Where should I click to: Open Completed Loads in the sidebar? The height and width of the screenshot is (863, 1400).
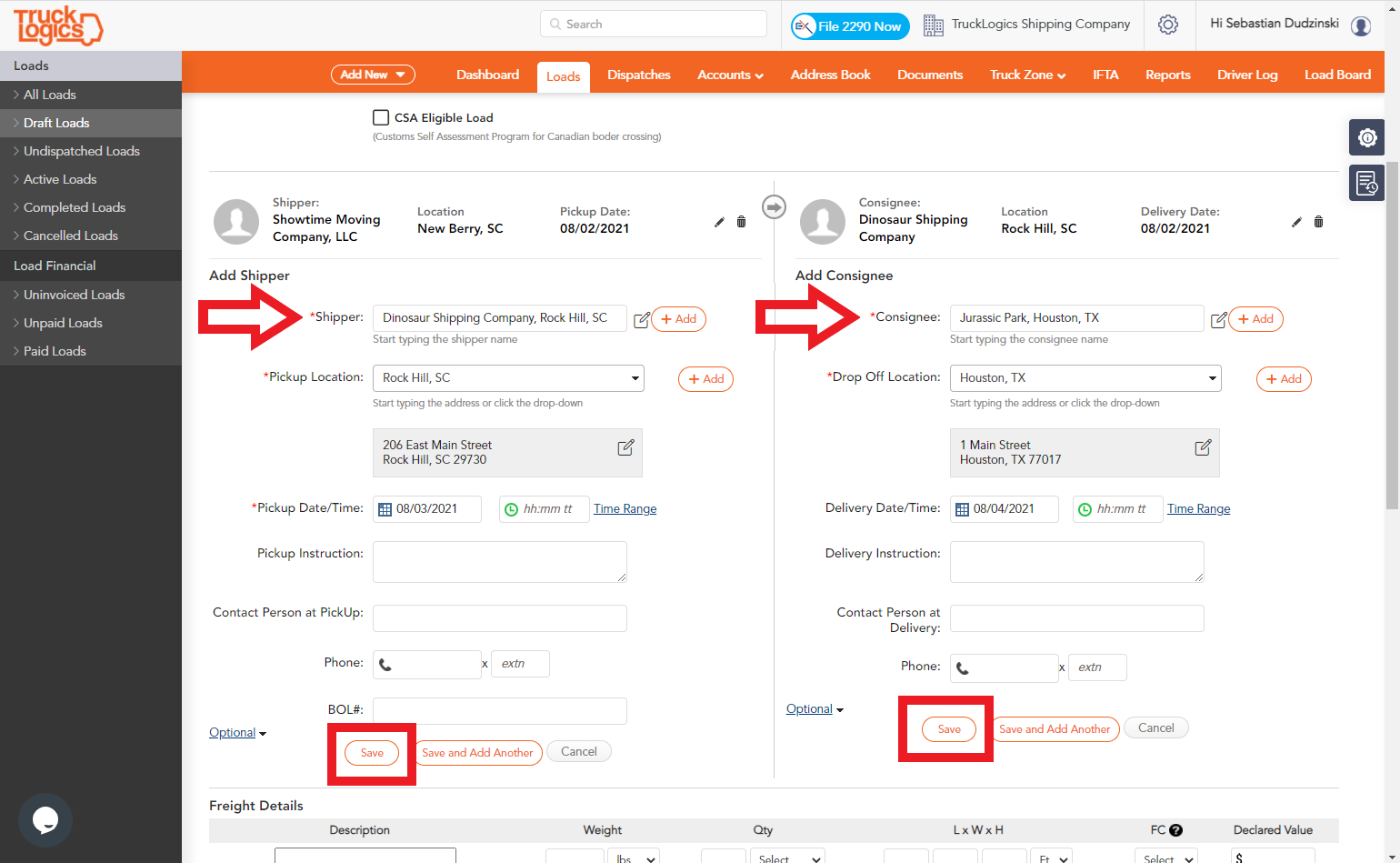pos(91,207)
